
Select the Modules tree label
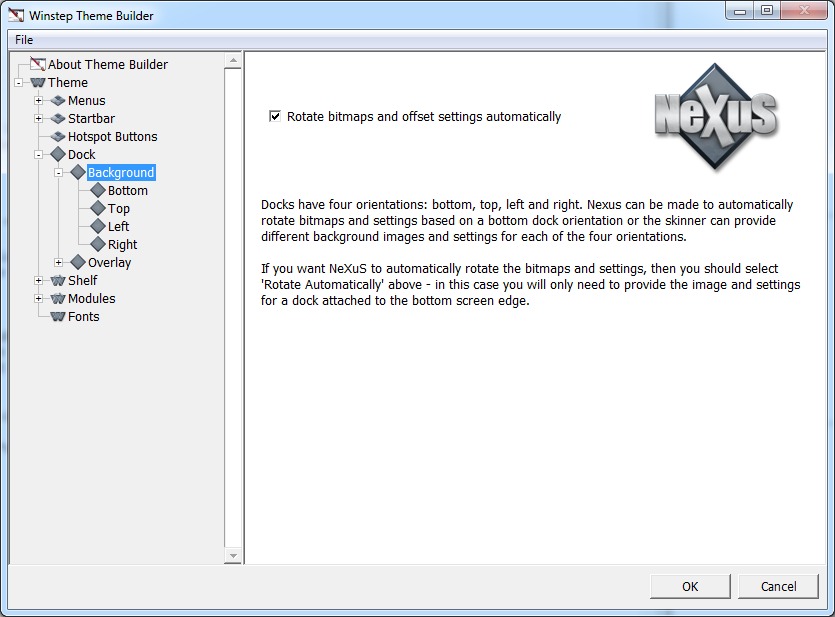92,299
